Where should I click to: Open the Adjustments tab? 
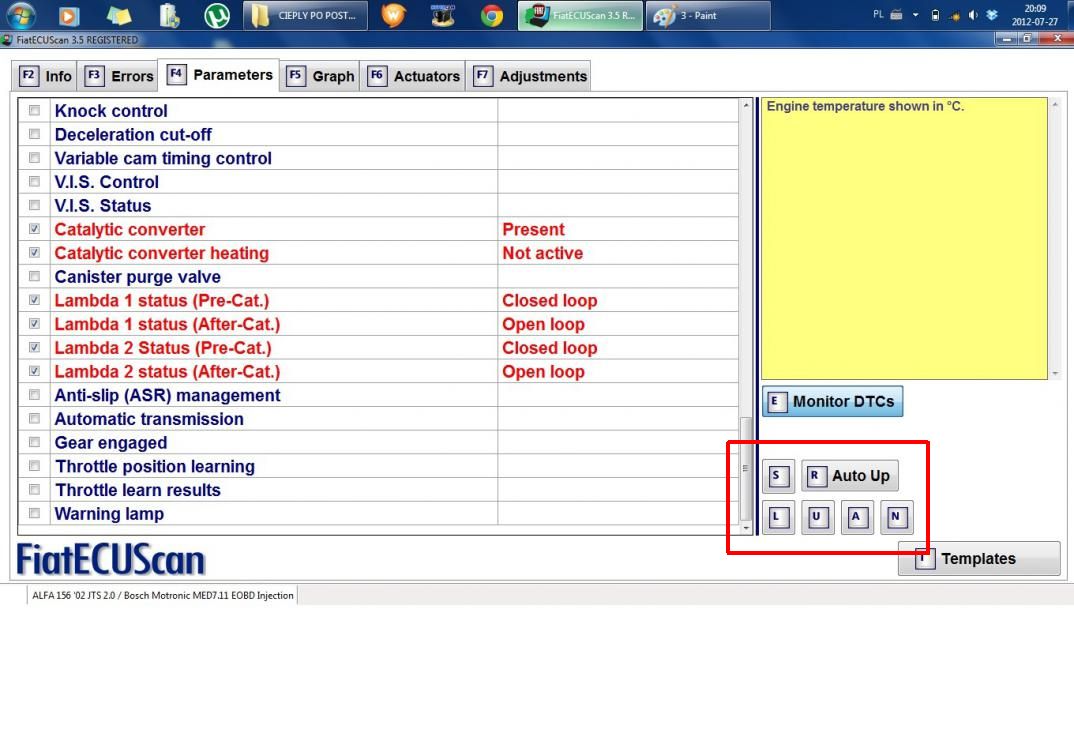click(x=529, y=76)
